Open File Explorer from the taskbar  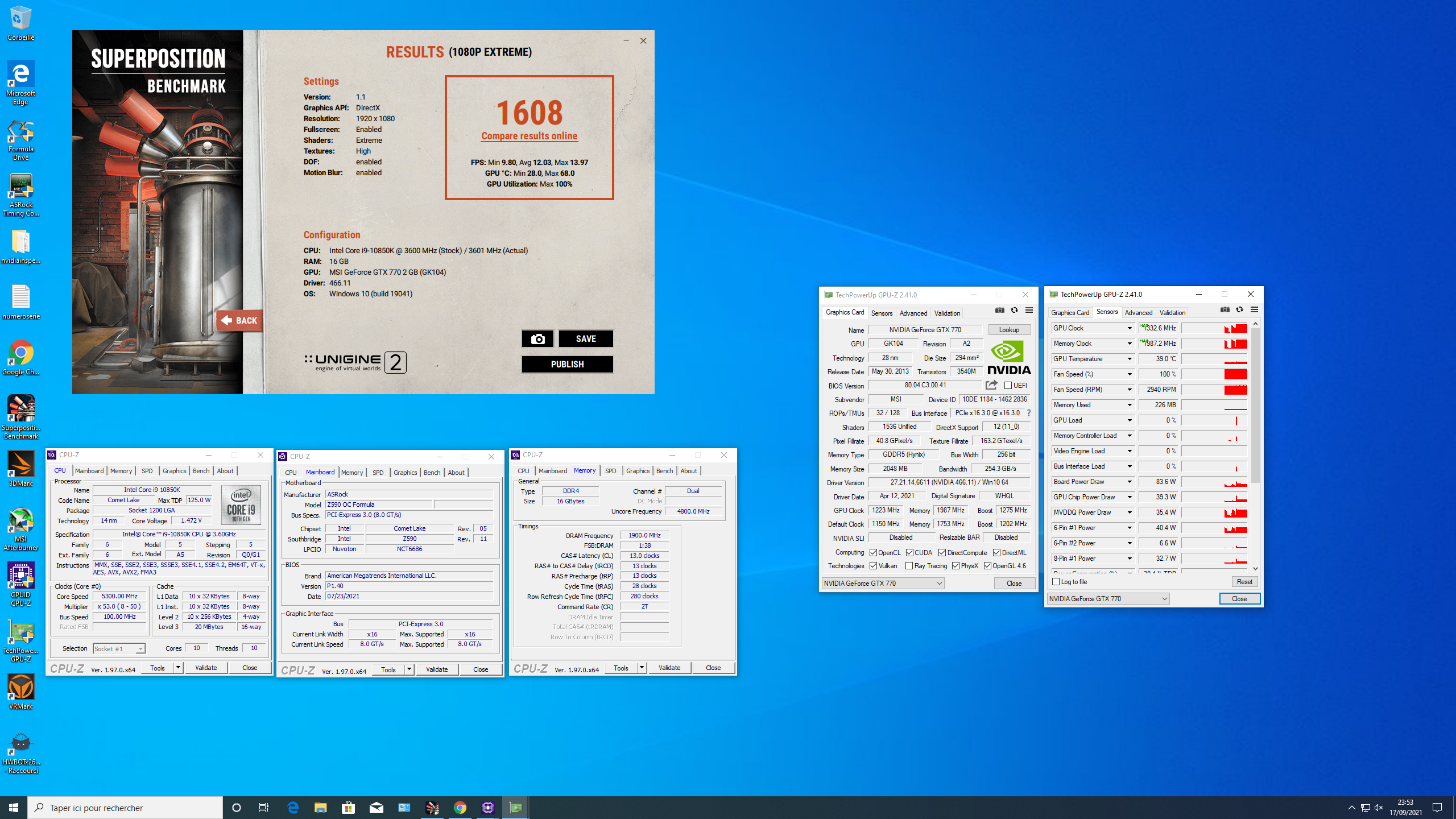[320, 808]
